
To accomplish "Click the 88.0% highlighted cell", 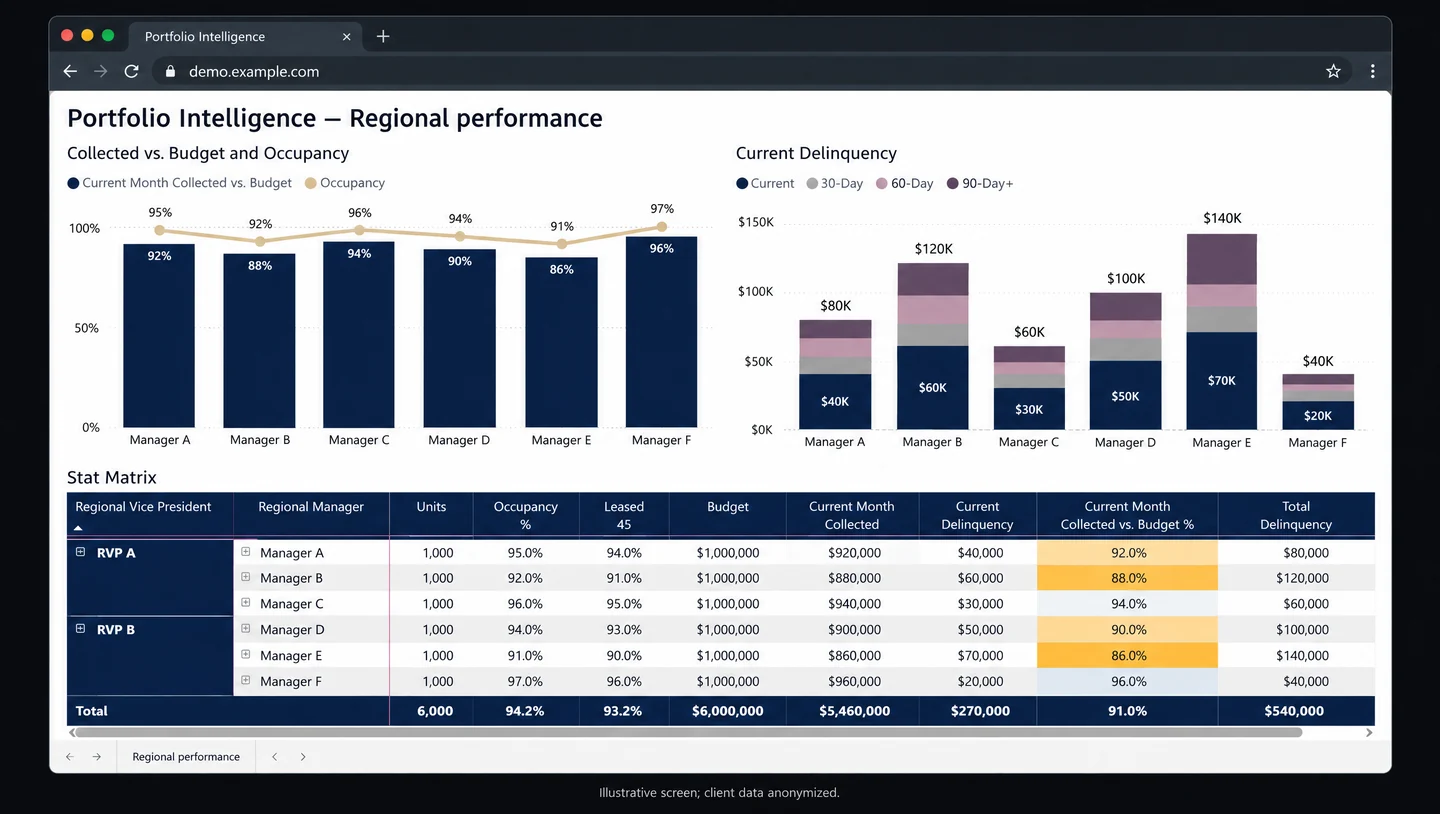I will [1128, 578].
